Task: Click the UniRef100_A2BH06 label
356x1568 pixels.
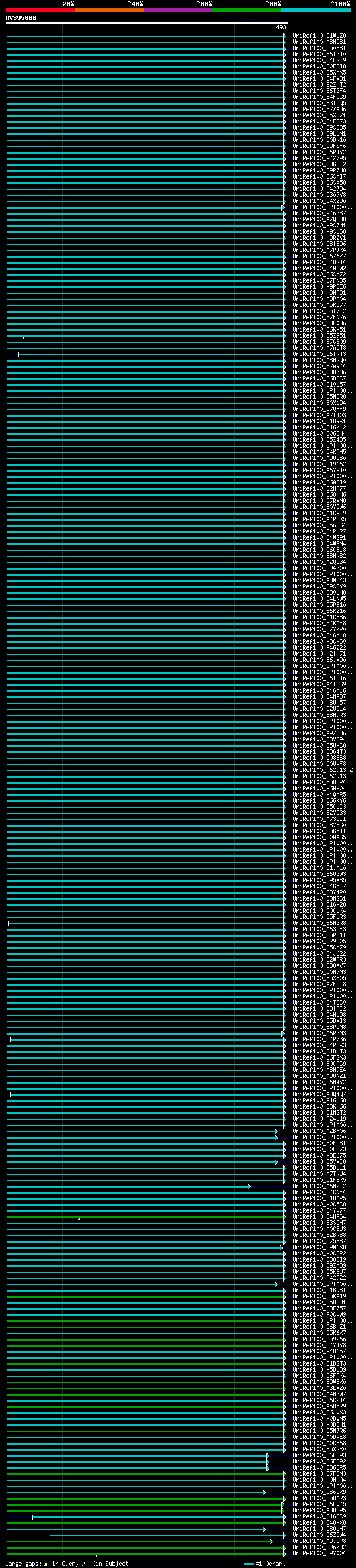Action: pyautogui.click(x=319, y=1131)
